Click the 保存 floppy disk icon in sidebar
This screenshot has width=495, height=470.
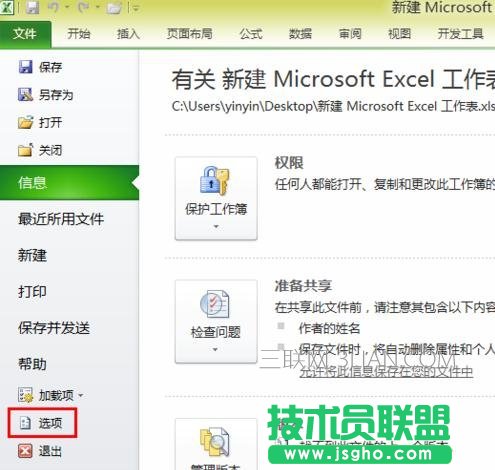click(25, 67)
